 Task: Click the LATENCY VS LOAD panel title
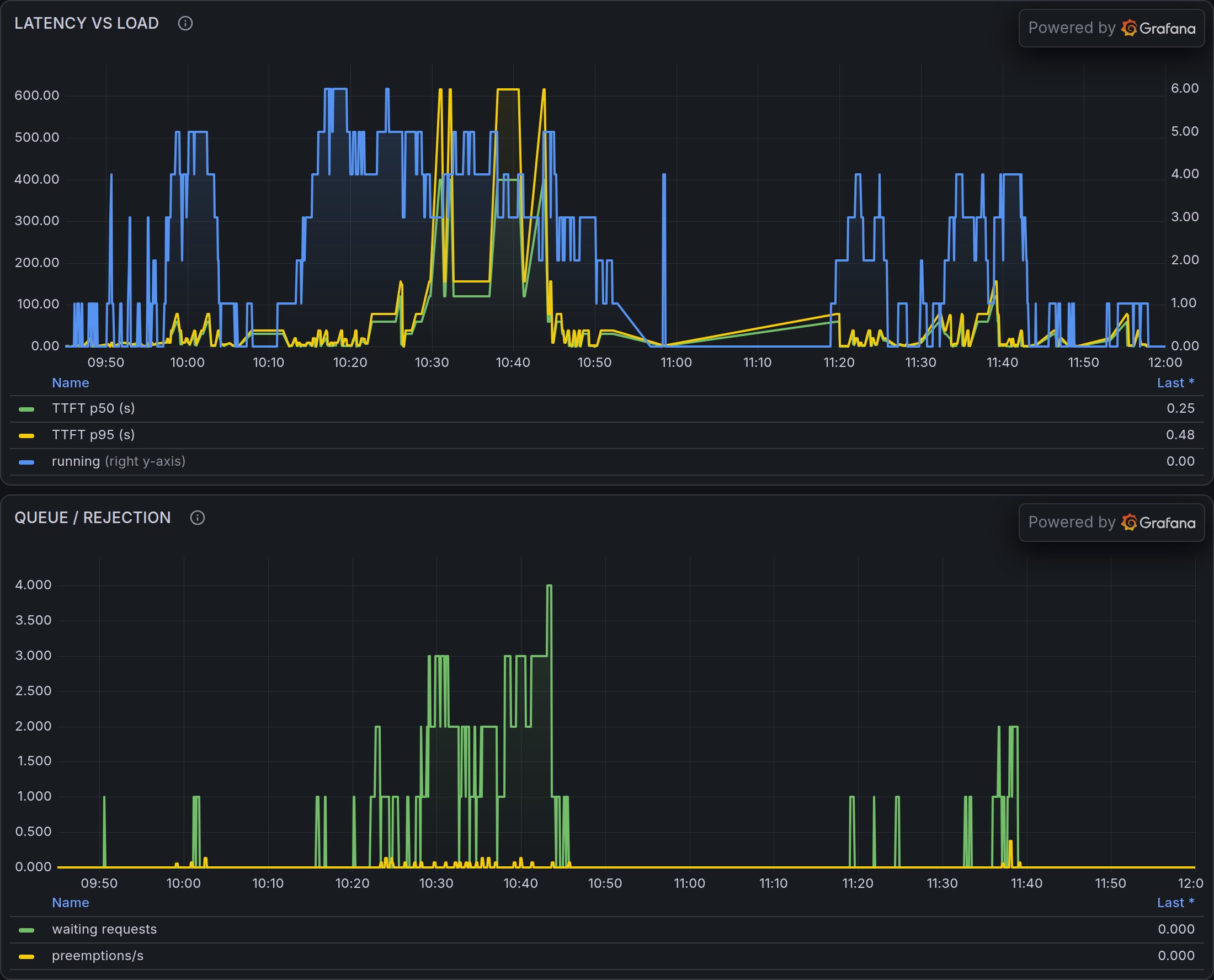click(x=86, y=23)
